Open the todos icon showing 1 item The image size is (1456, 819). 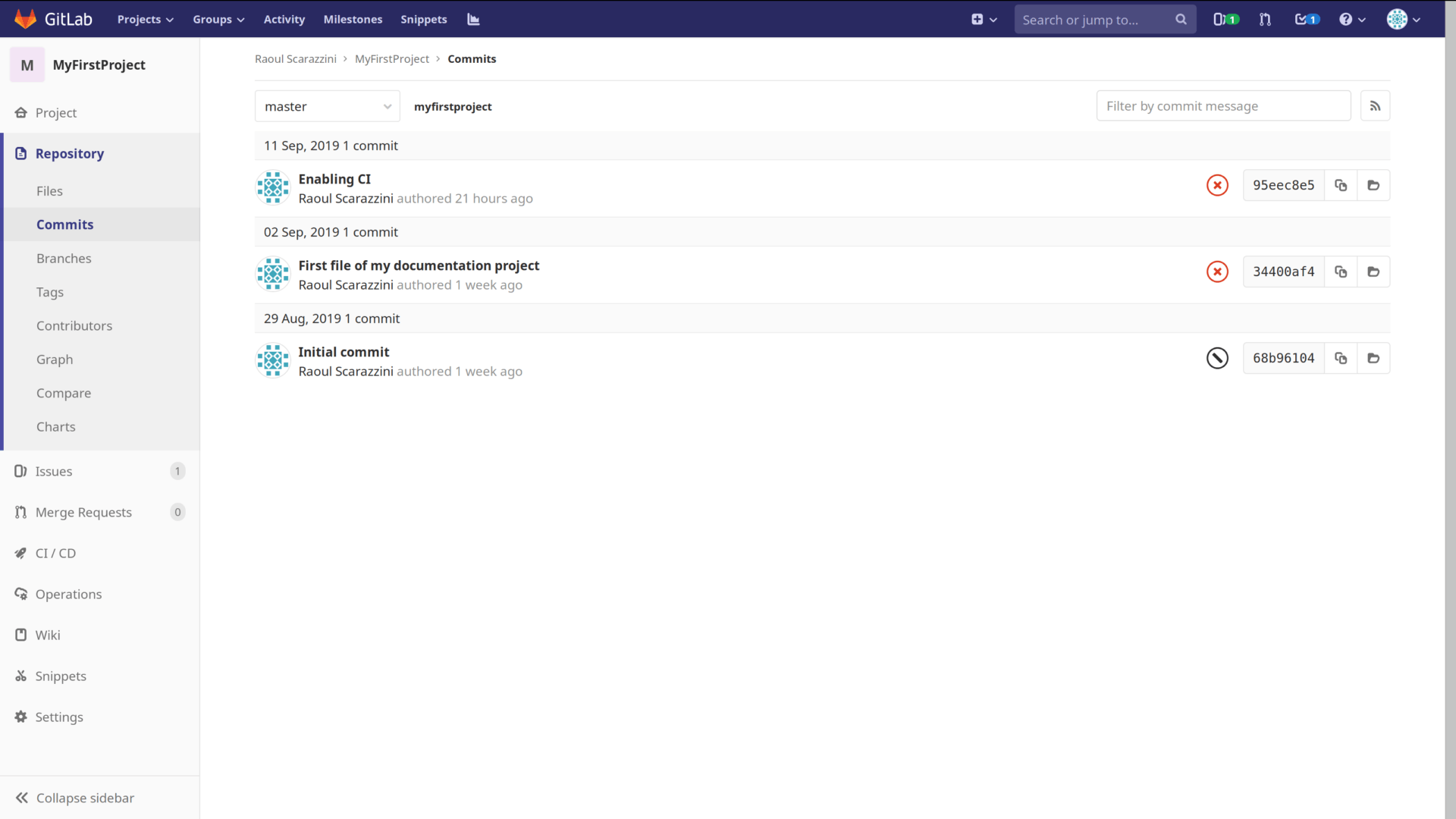(x=1307, y=19)
